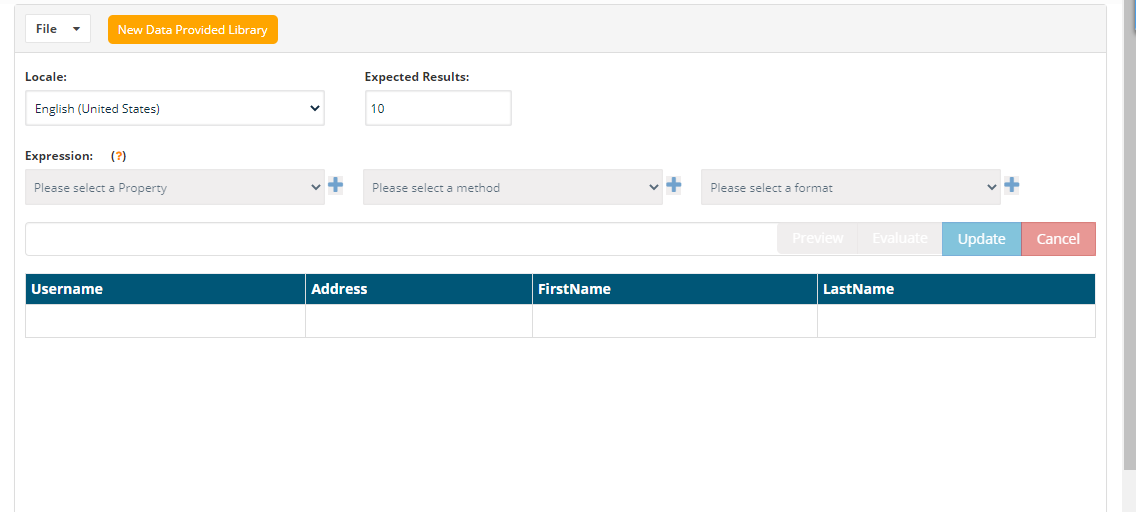This screenshot has width=1136, height=512.
Task: Click the blue Update button
Action: coord(981,239)
